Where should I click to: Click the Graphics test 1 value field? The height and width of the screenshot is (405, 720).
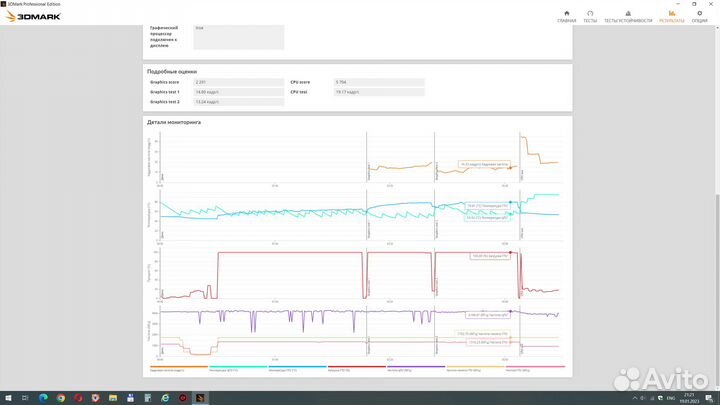(239, 92)
